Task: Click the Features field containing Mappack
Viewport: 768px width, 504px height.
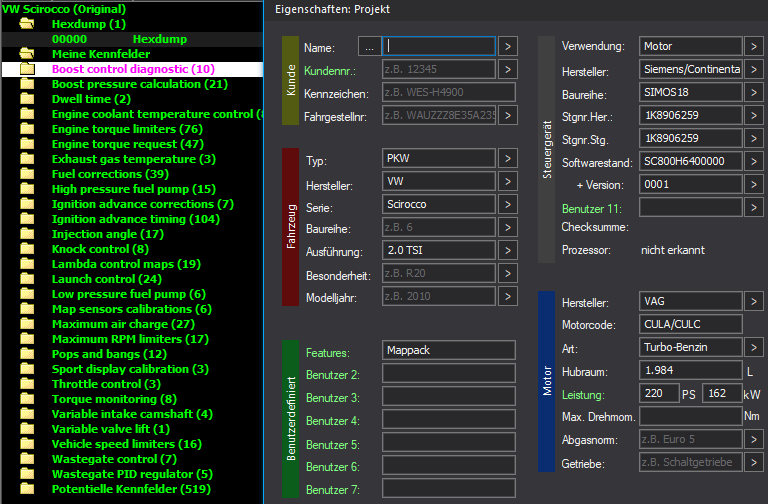Action: coord(449,350)
